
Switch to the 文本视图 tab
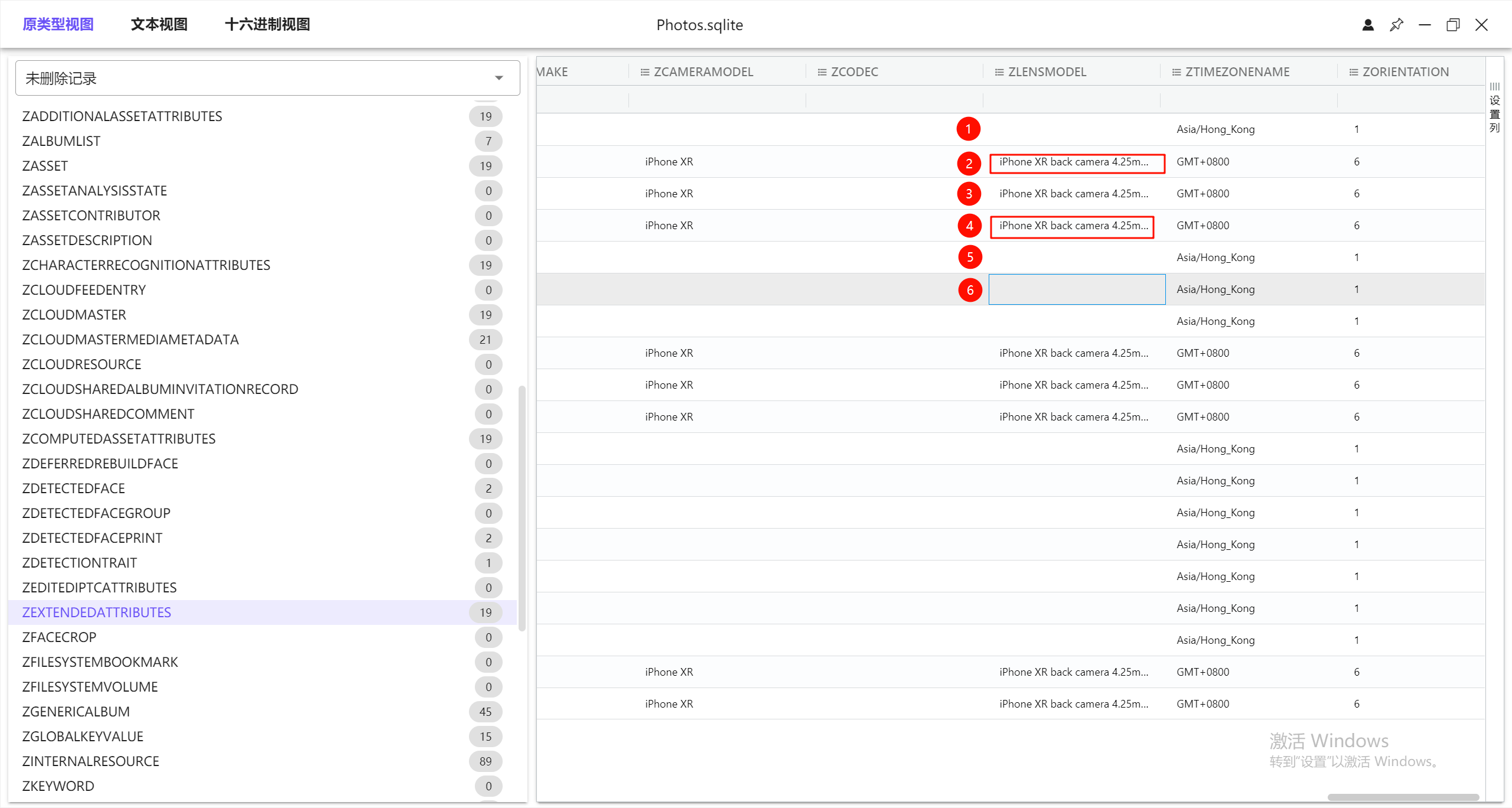tap(159, 25)
